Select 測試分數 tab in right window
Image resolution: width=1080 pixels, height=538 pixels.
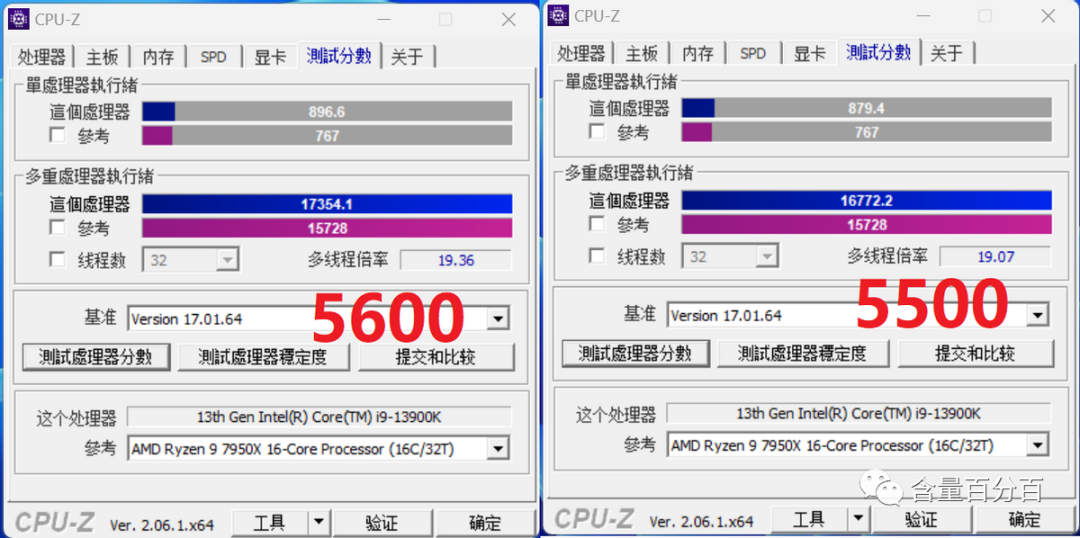tap(879, 52)
